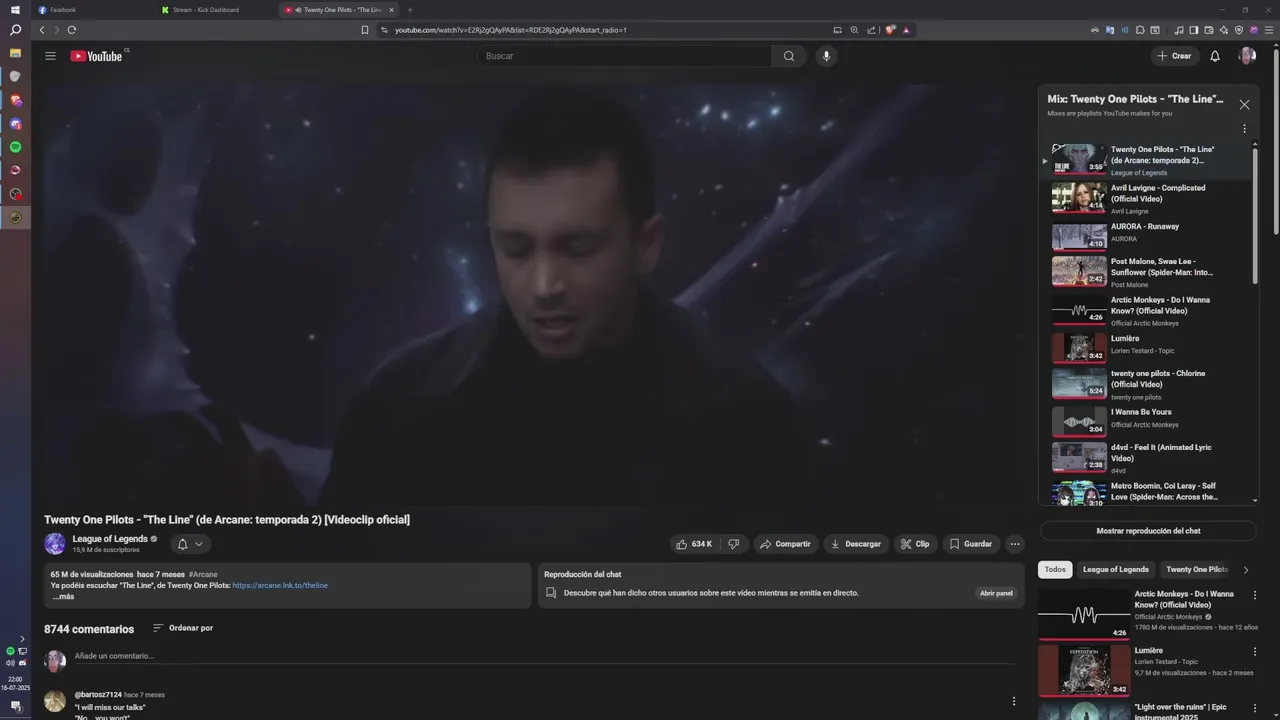Select the Todos filter chip

[1055, 570]
